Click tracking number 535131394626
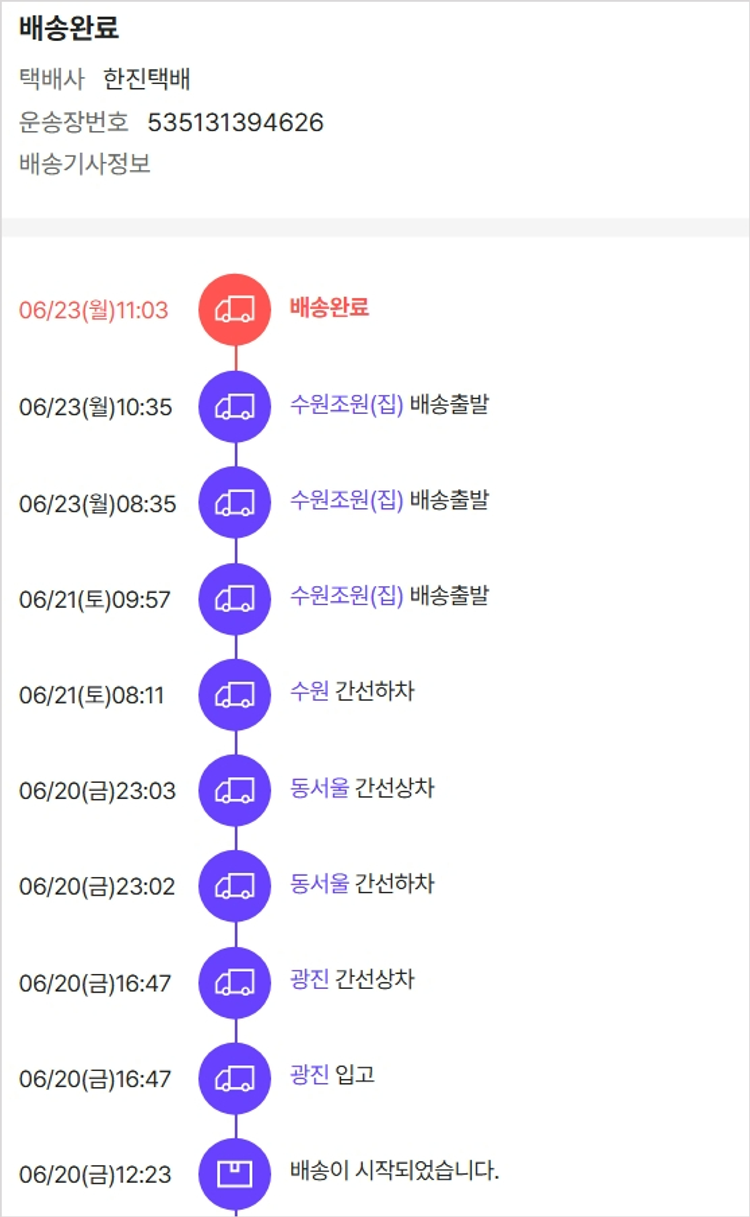750x1217 pixels. tap(236, 122)
